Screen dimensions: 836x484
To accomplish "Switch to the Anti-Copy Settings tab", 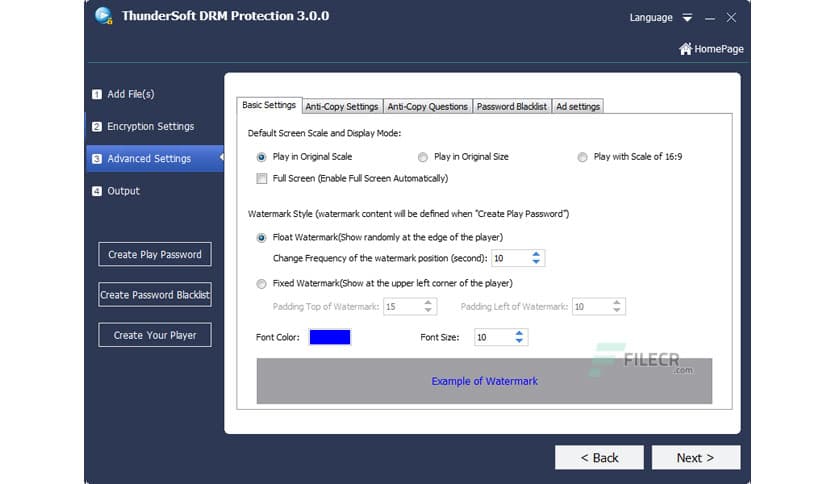I will click(342, 107).
